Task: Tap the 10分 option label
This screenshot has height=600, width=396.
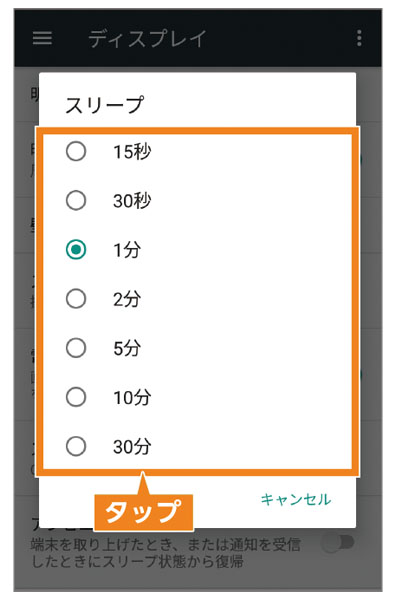Action: pyautogui.click(x=132, y=397)
